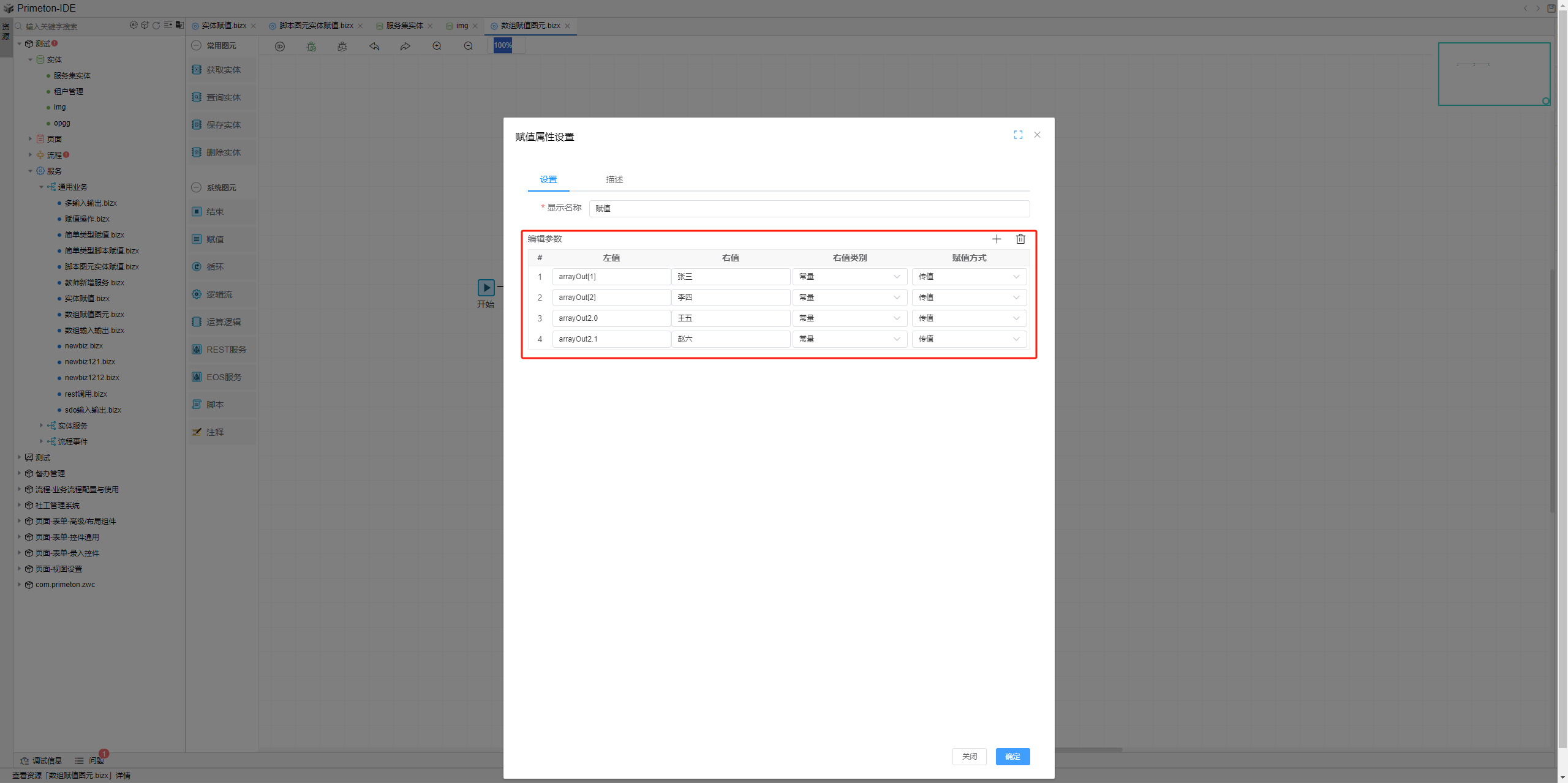
Task: Click the add parameter plus icon
Action: click(997, 239)
